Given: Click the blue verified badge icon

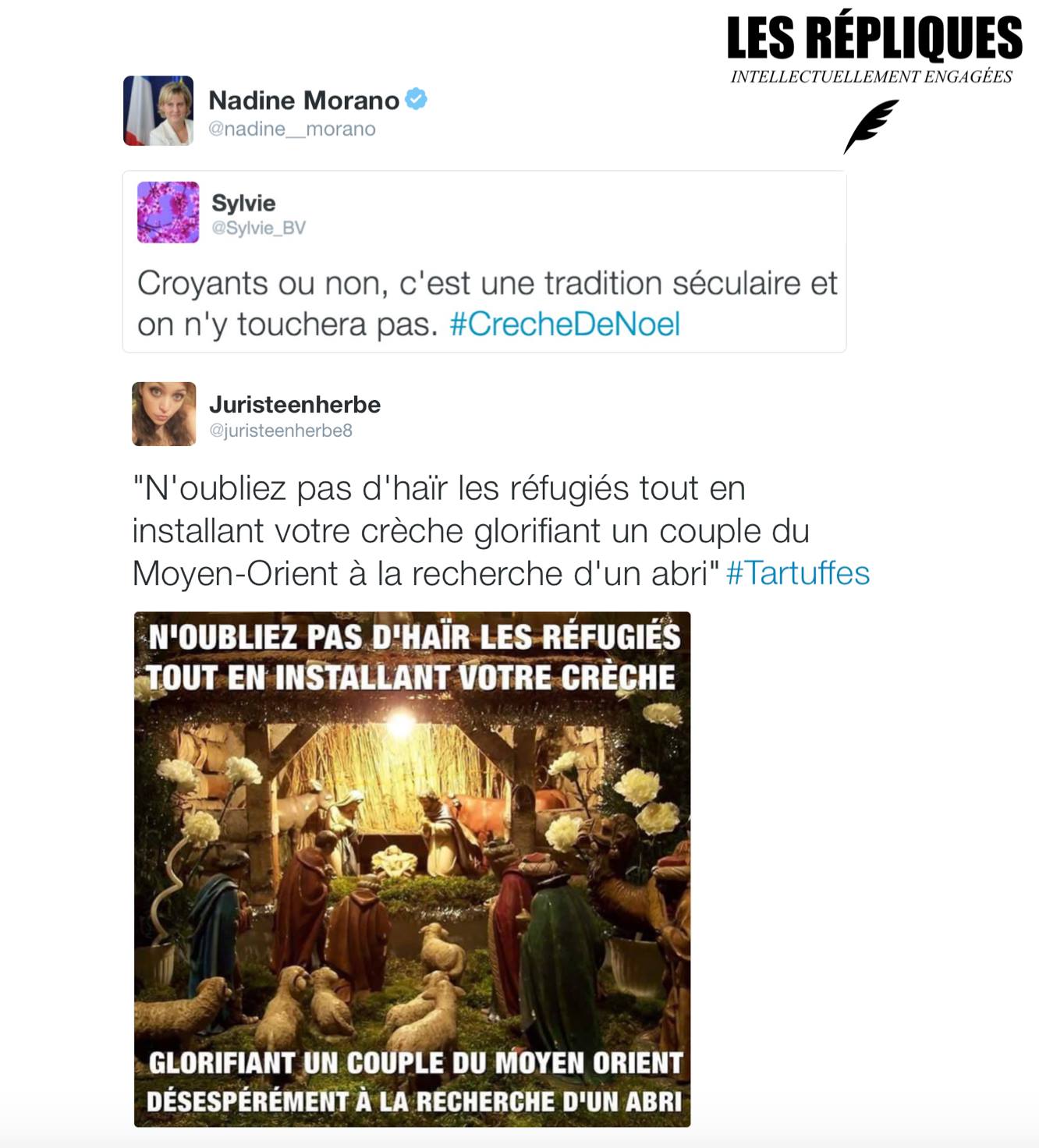Looking at the screenshot, I should 417,100.
